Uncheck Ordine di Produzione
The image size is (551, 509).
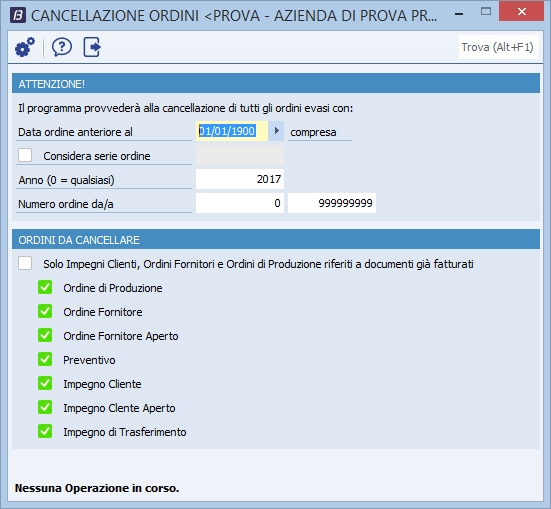coord(45,287)
